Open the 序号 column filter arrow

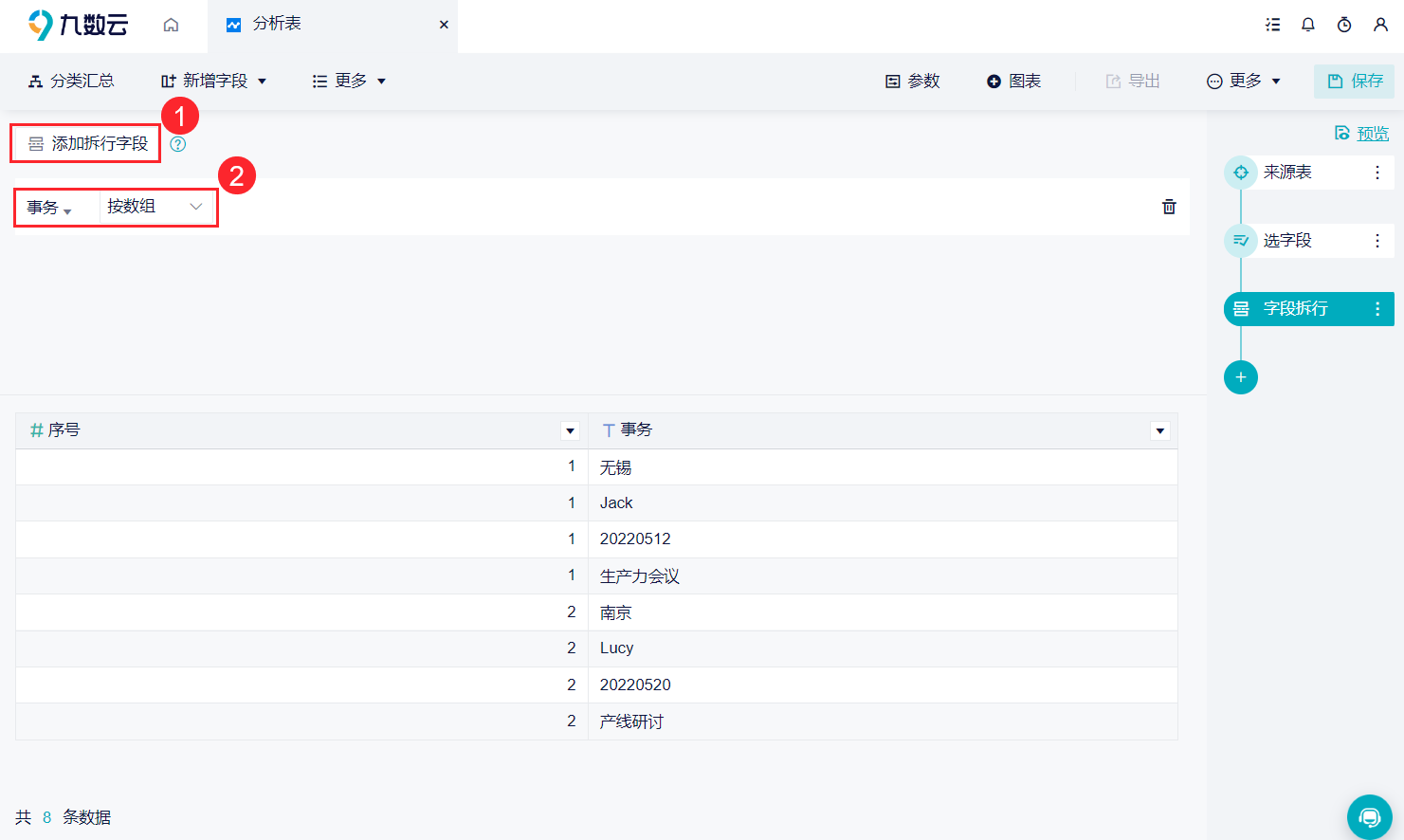point(570,430)
